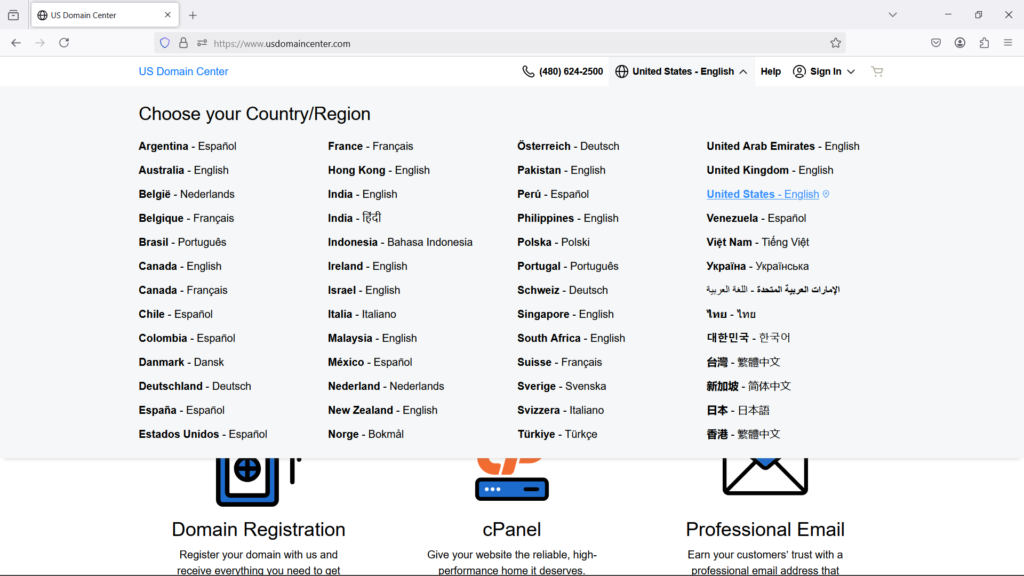This screenshot has height=576, width=1024.
Task: Open the Firefox account icon
Action: 961,42
